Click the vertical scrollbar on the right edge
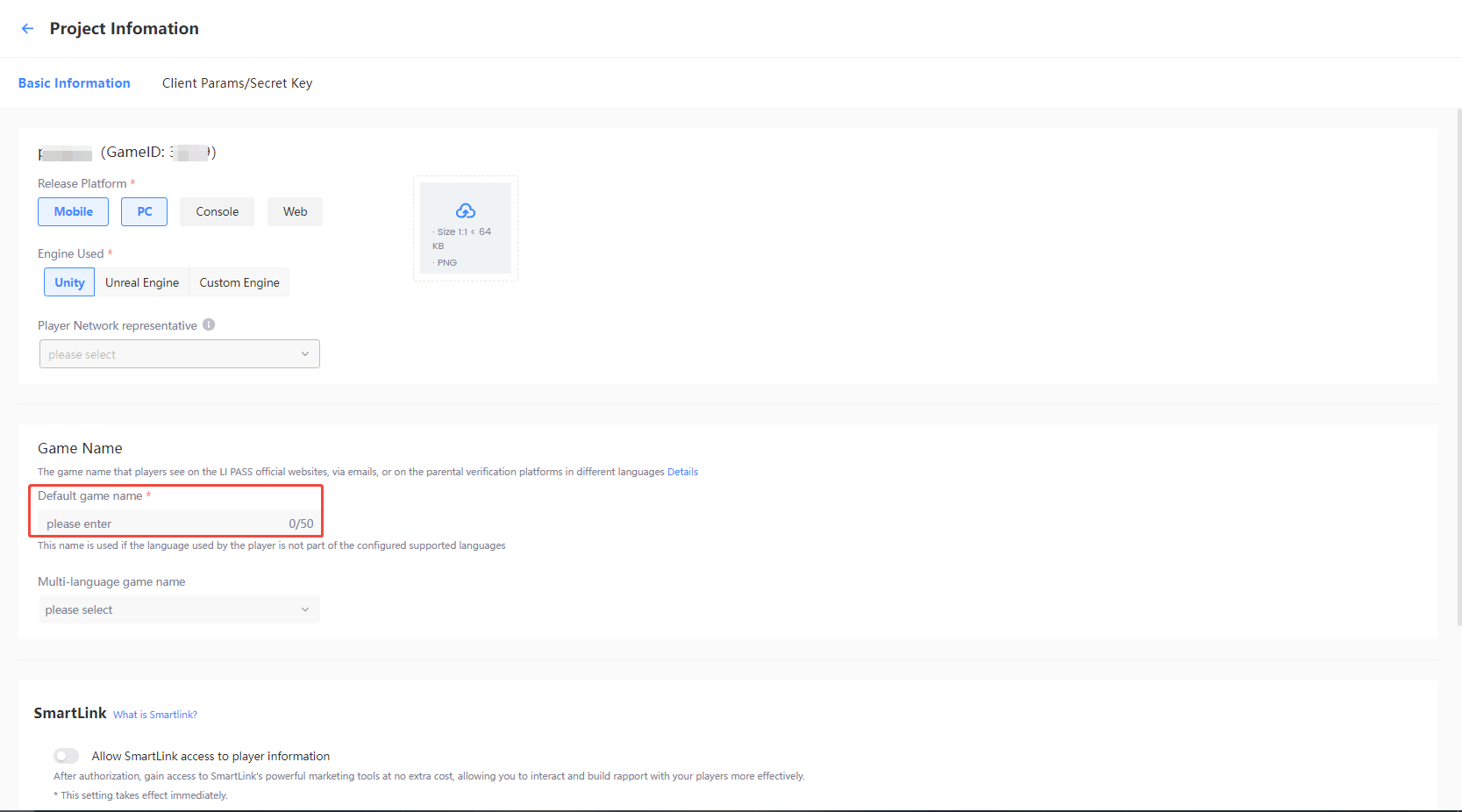 [1458, 368]
